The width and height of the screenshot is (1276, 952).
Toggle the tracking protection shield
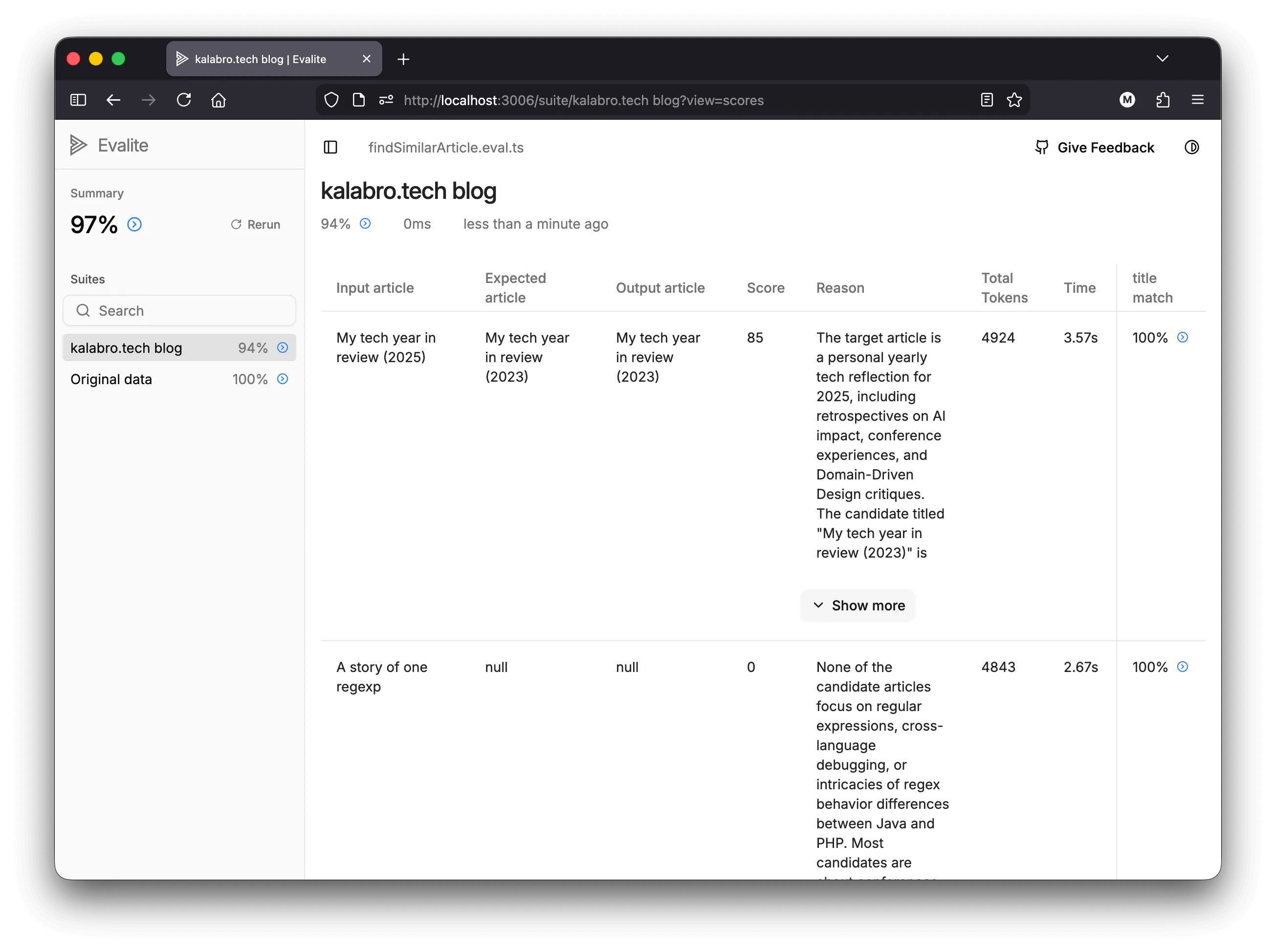(331, 100)
